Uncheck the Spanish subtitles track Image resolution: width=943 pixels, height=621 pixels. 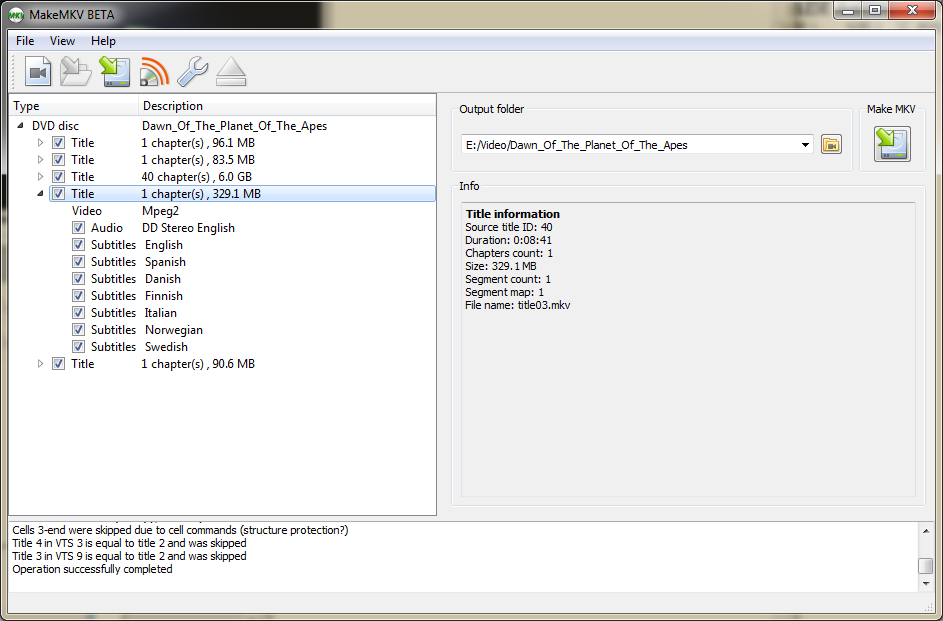click(x=77, y=261)
